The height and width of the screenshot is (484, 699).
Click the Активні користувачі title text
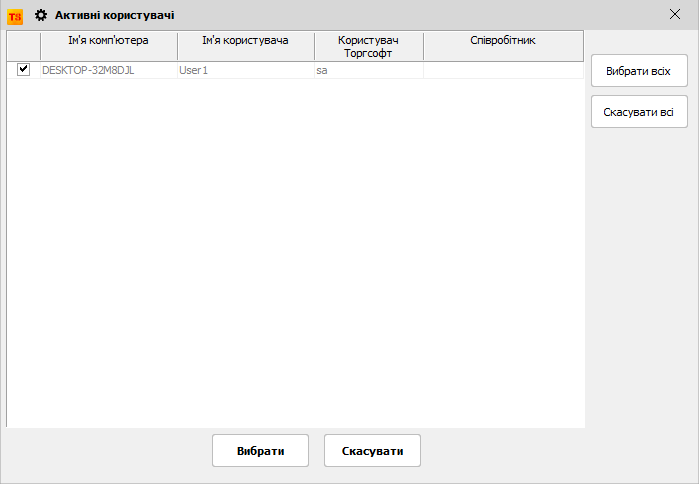pyautogui.click(x=115, y=15)
